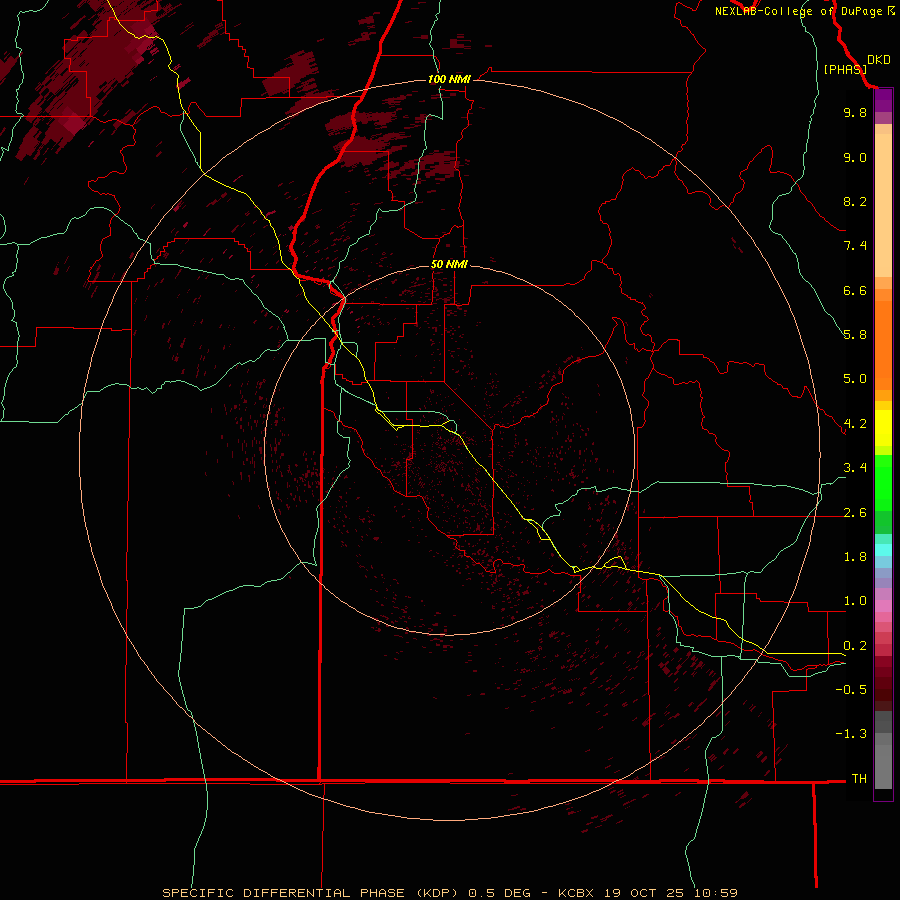Click the 8.2 scale value
Viewport: 900px width, 900px height.
(x=855, y=201)
